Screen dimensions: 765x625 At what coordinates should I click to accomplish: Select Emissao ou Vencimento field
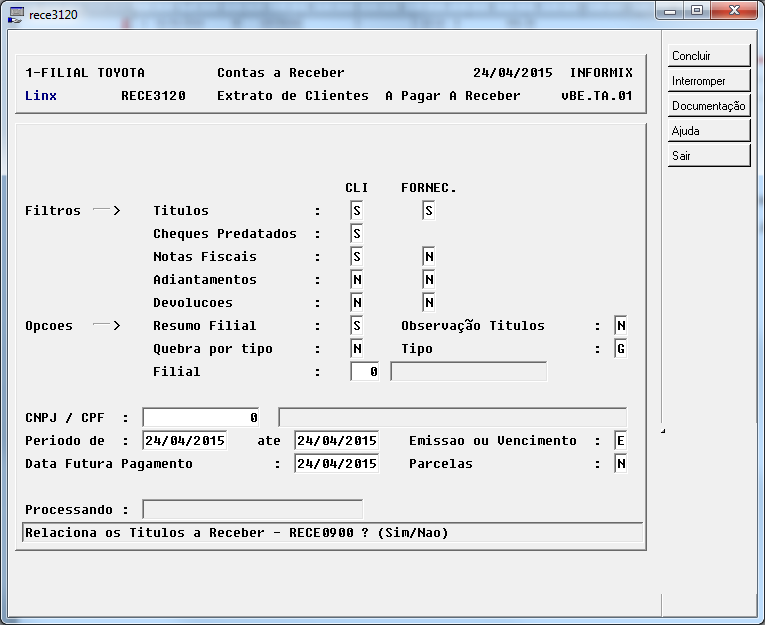pyautogui.click(x=621, y=441)
